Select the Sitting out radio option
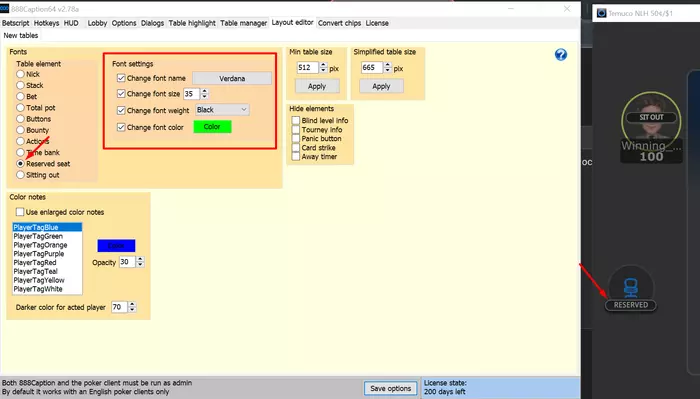The width and height of the screenshot is (700, 399). (20, 175)
